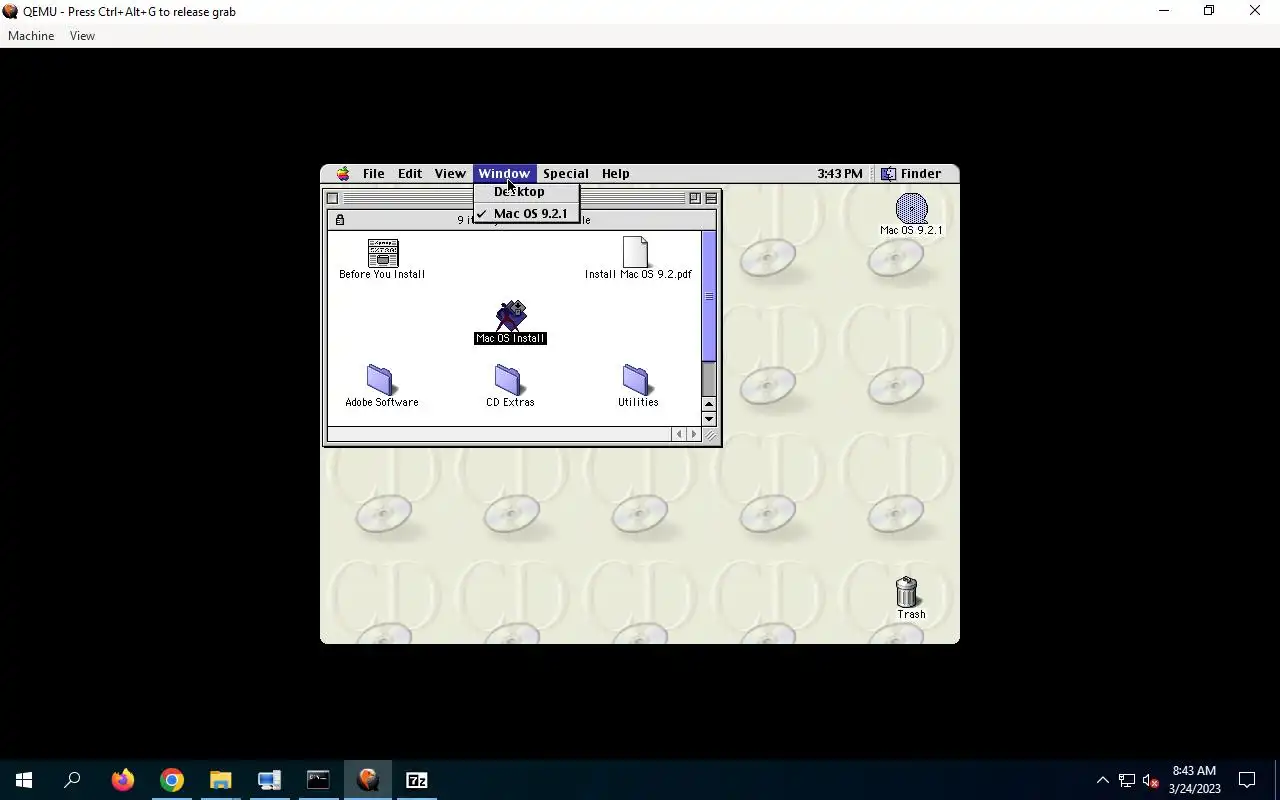Viewport: 1280px width, 800px height.
Task: Click the vertical scrollbar up arrow
Action: [x=709, y=404]
